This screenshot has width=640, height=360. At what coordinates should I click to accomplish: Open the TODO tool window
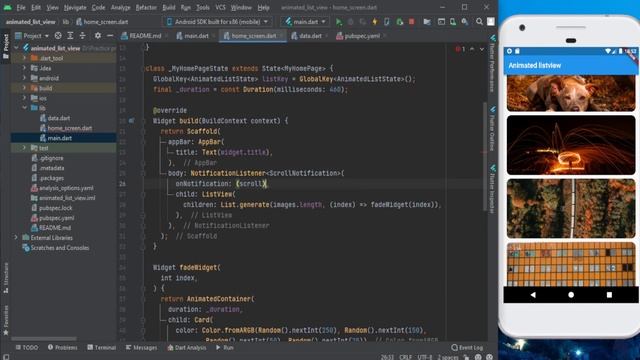pos(27,347)
